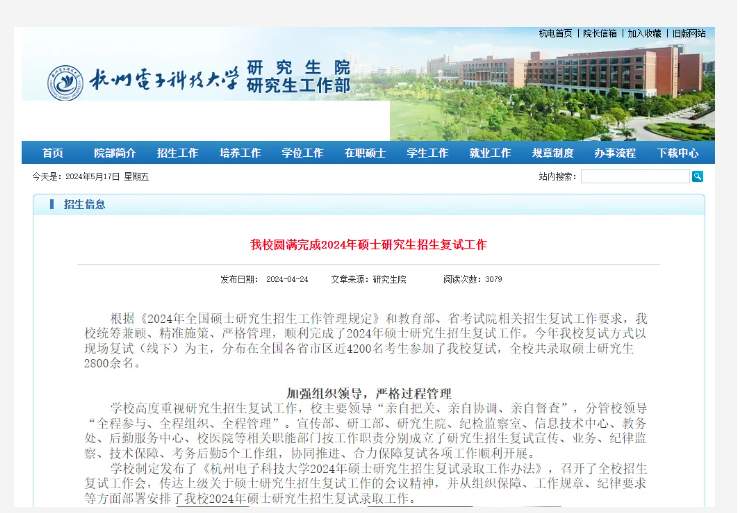Open the 院长信箱 link
This screenshot has height=513, width=740.
pyautogui.click(x=600, y=33)
